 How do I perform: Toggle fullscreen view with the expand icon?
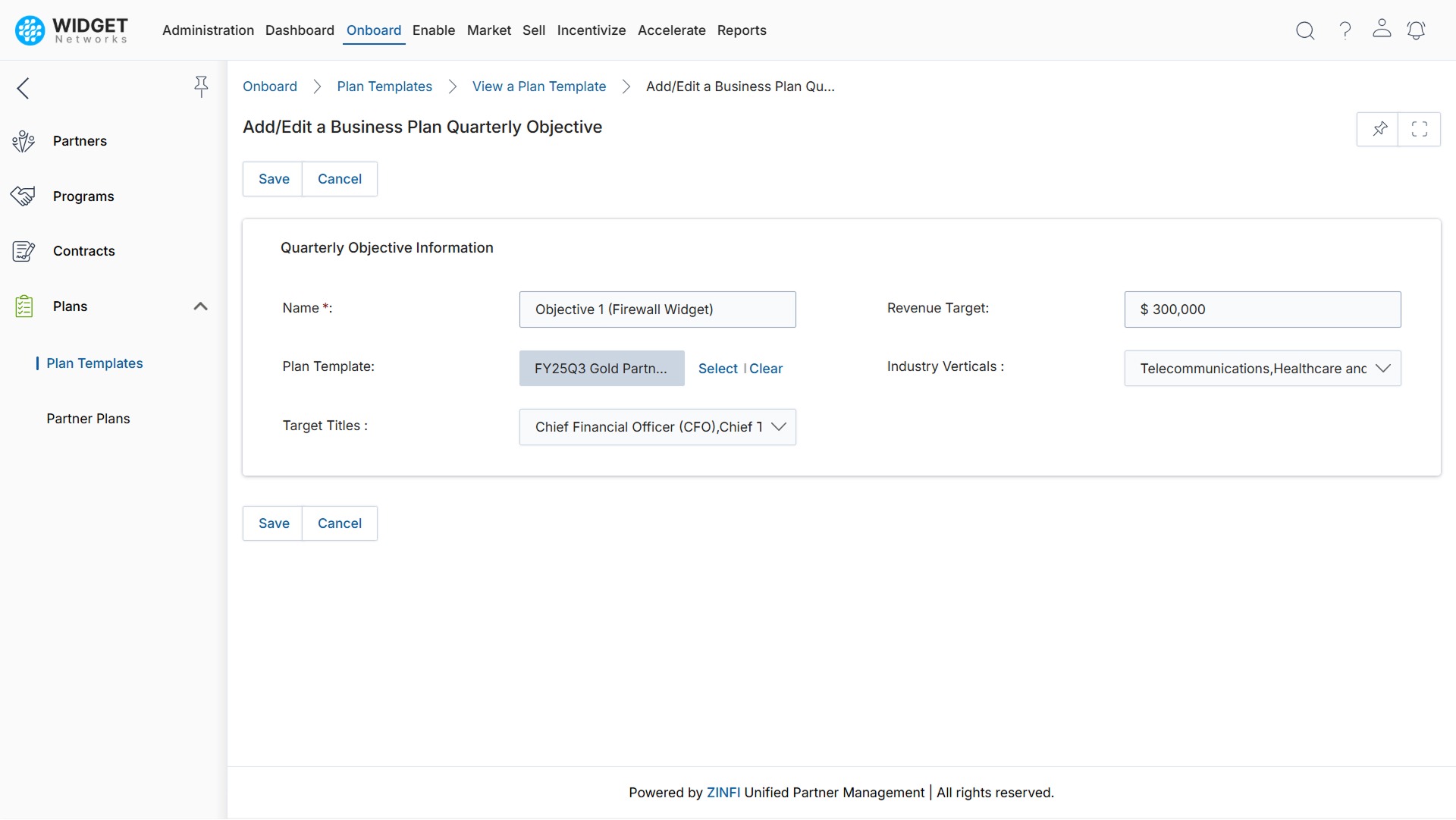click(1420, 129)
